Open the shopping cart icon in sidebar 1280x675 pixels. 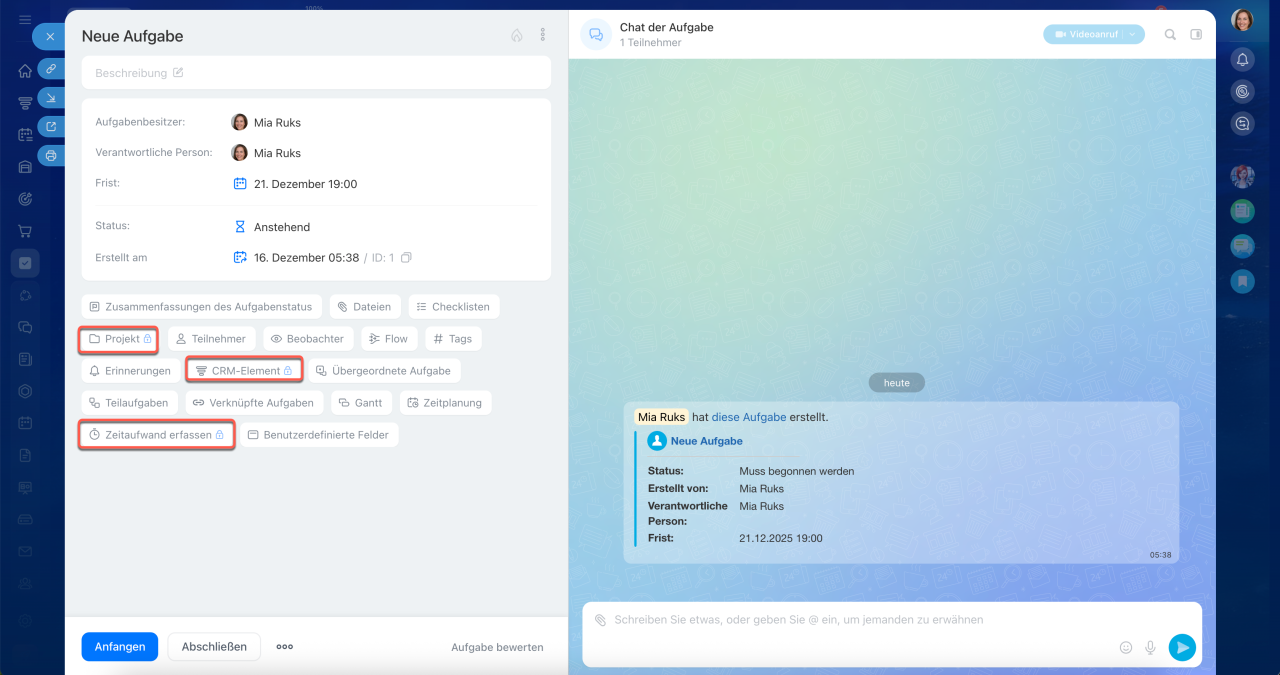click(x=25, y=231)
